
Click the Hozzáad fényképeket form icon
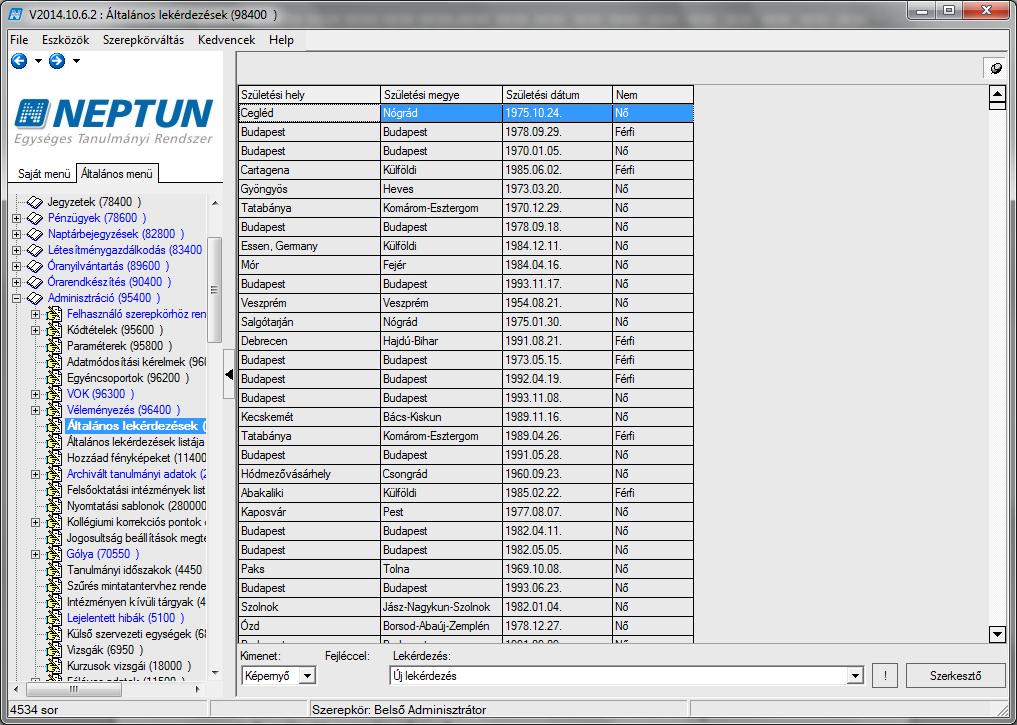(x=54, y=458)
